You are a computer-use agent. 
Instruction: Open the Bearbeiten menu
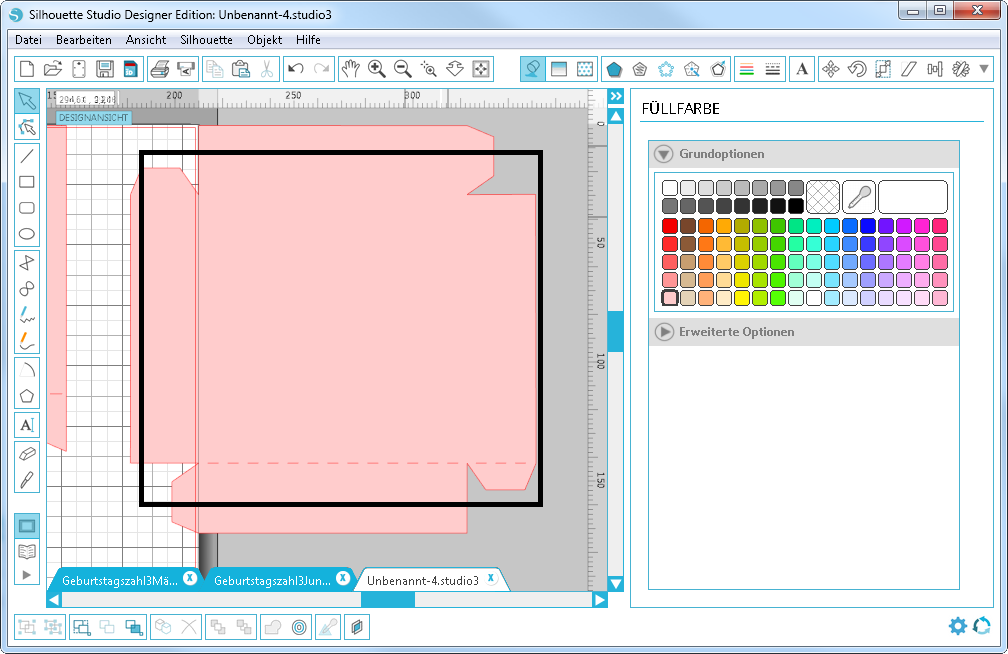[x=84, y=40]
